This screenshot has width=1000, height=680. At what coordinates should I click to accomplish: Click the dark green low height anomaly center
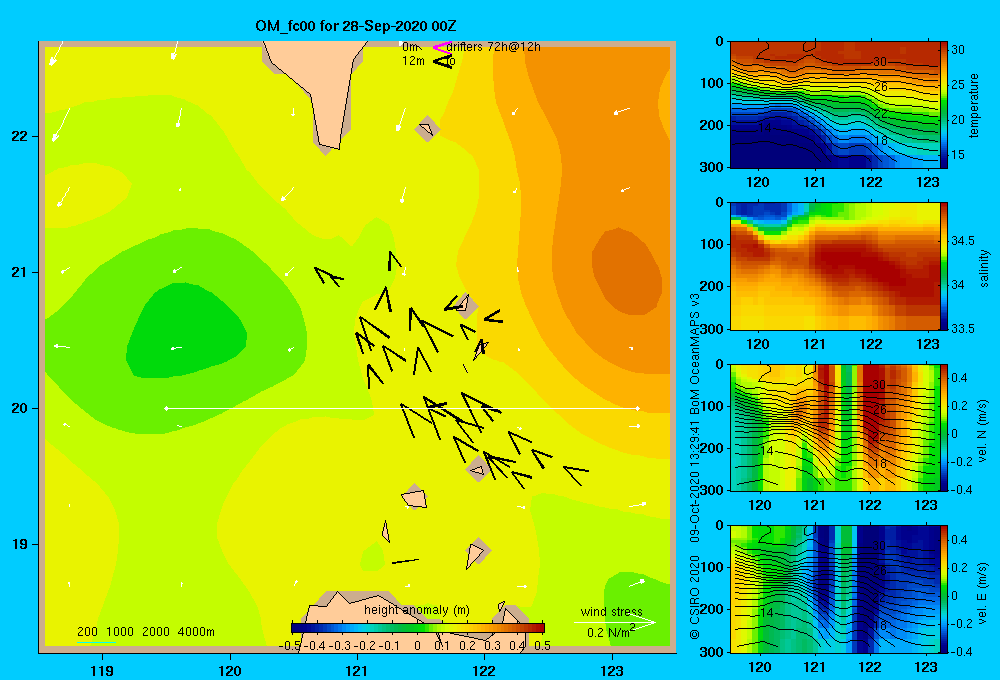(186, 332)
